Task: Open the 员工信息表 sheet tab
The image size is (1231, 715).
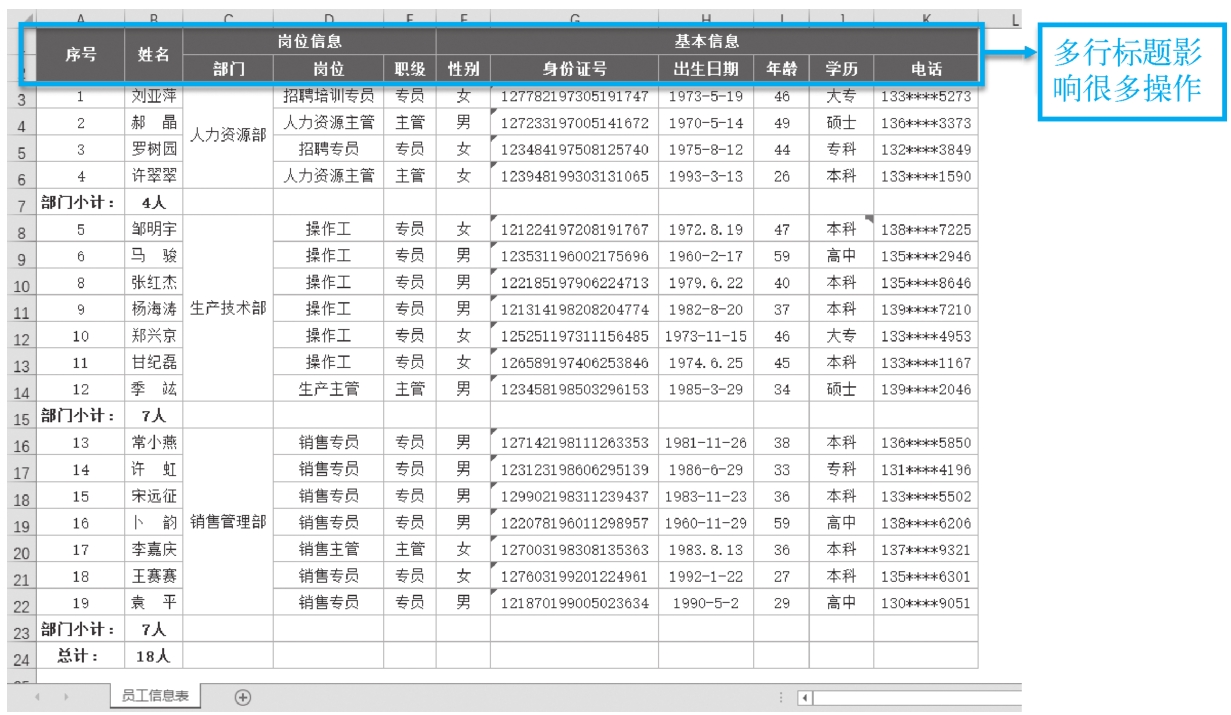Action: [x=154, y=696]
